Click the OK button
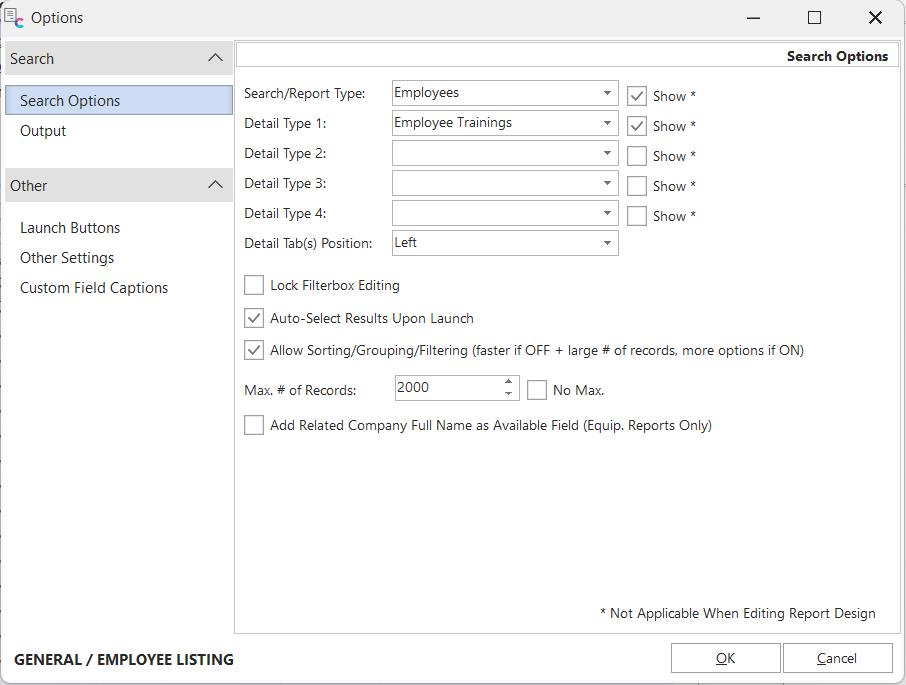This screenshot has width=906, height=685. pyautogui.click(x=725, y=658)
